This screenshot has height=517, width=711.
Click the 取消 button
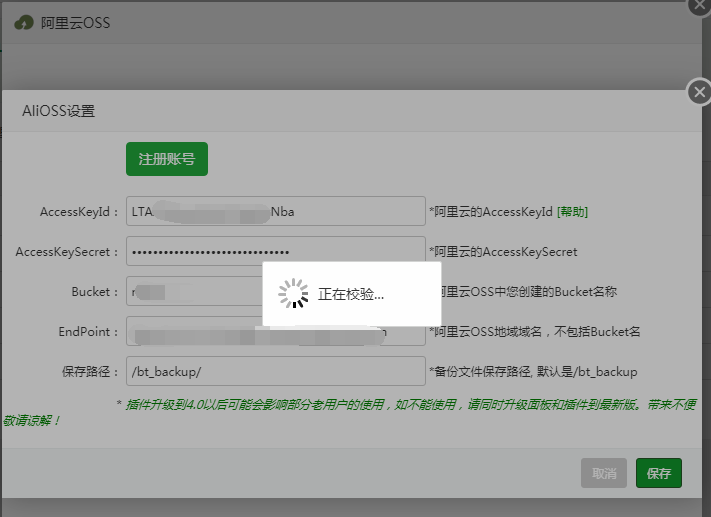pos(604,473)
